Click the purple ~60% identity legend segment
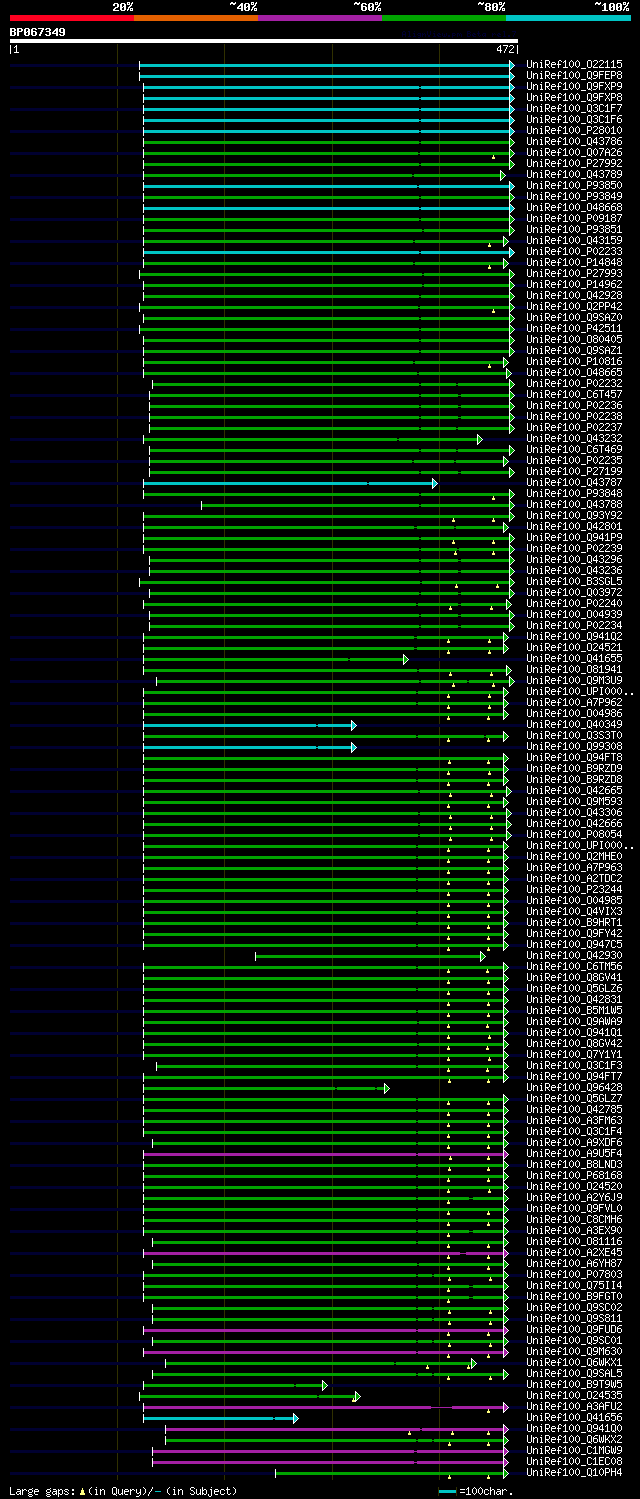 tap(320, 18)
